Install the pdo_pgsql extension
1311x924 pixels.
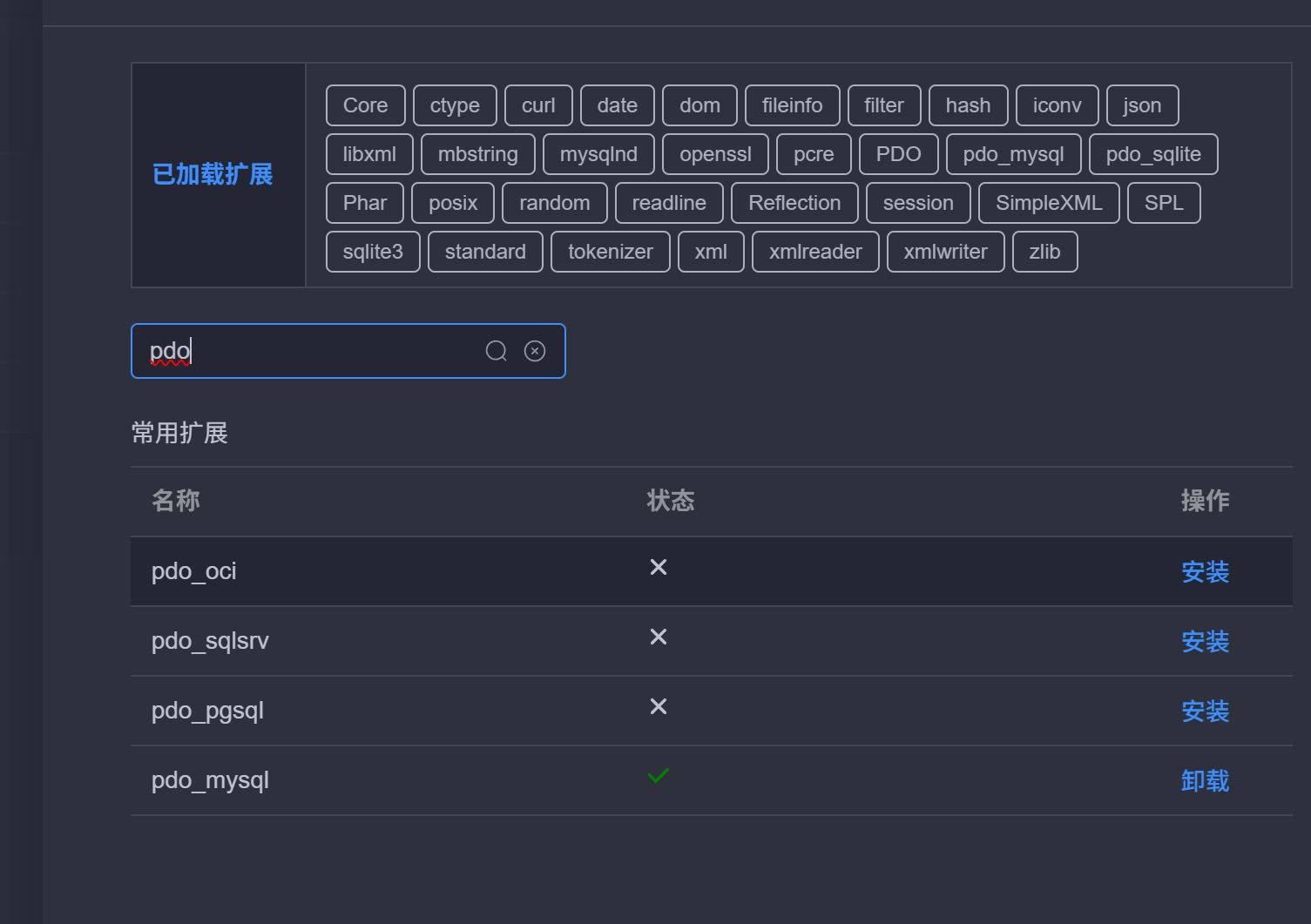1205,712
